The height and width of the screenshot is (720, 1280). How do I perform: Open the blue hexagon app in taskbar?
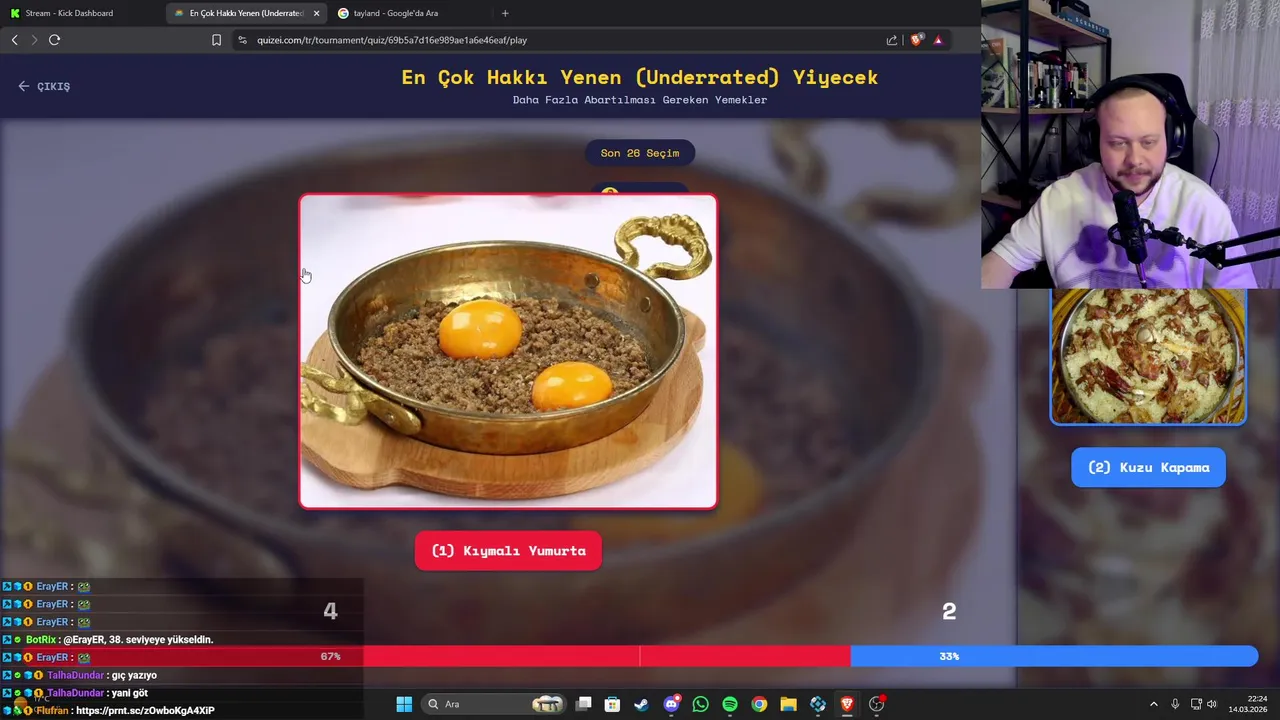(818, 704)
